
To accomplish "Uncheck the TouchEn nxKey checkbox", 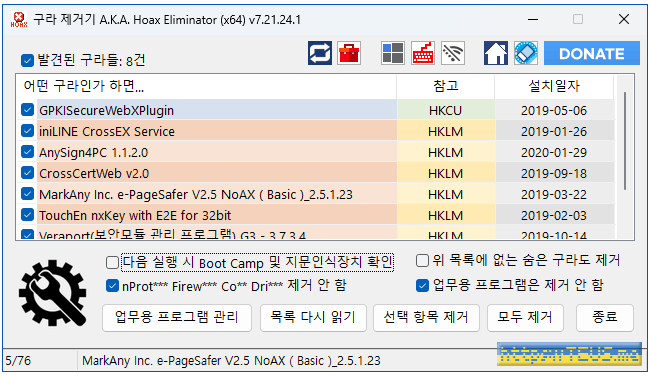I will tap(27, 215).
